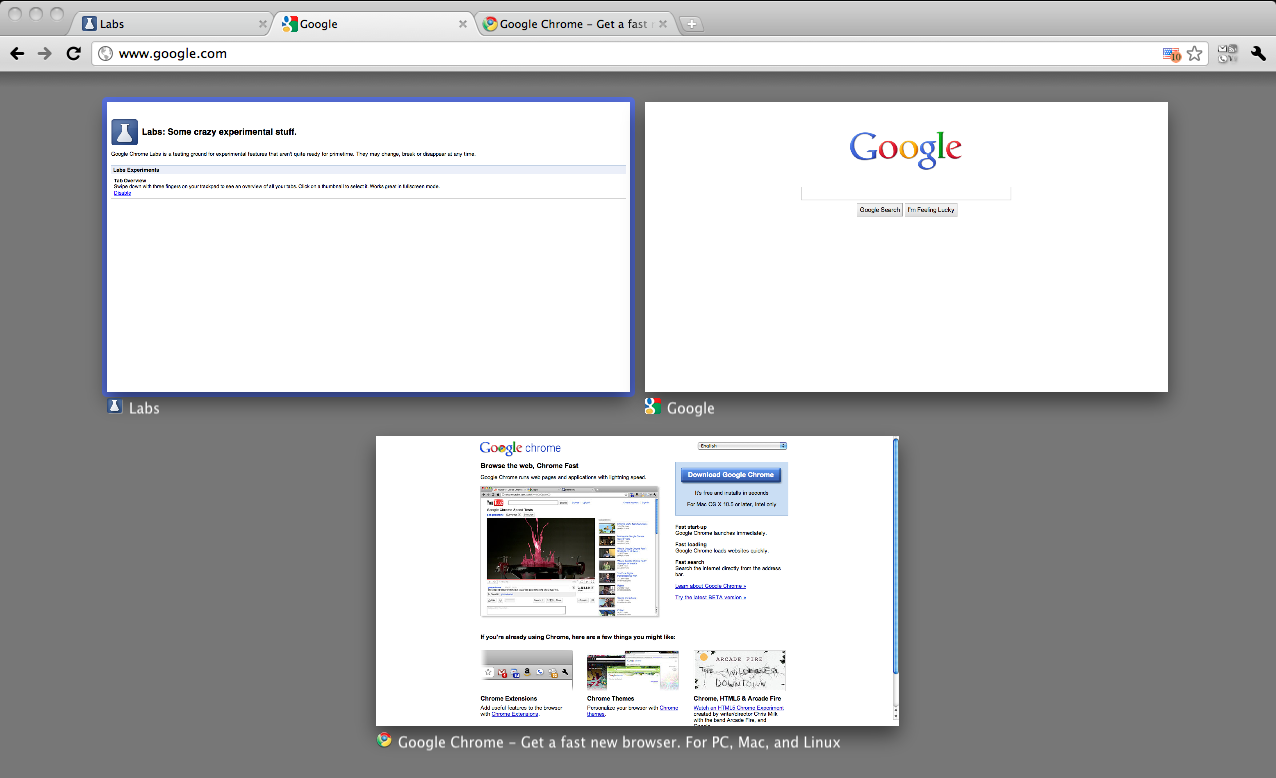Screen dimensions: 1276x778
Task: Open the Google homepage thumbnail
Action: (x=906, y=247)
